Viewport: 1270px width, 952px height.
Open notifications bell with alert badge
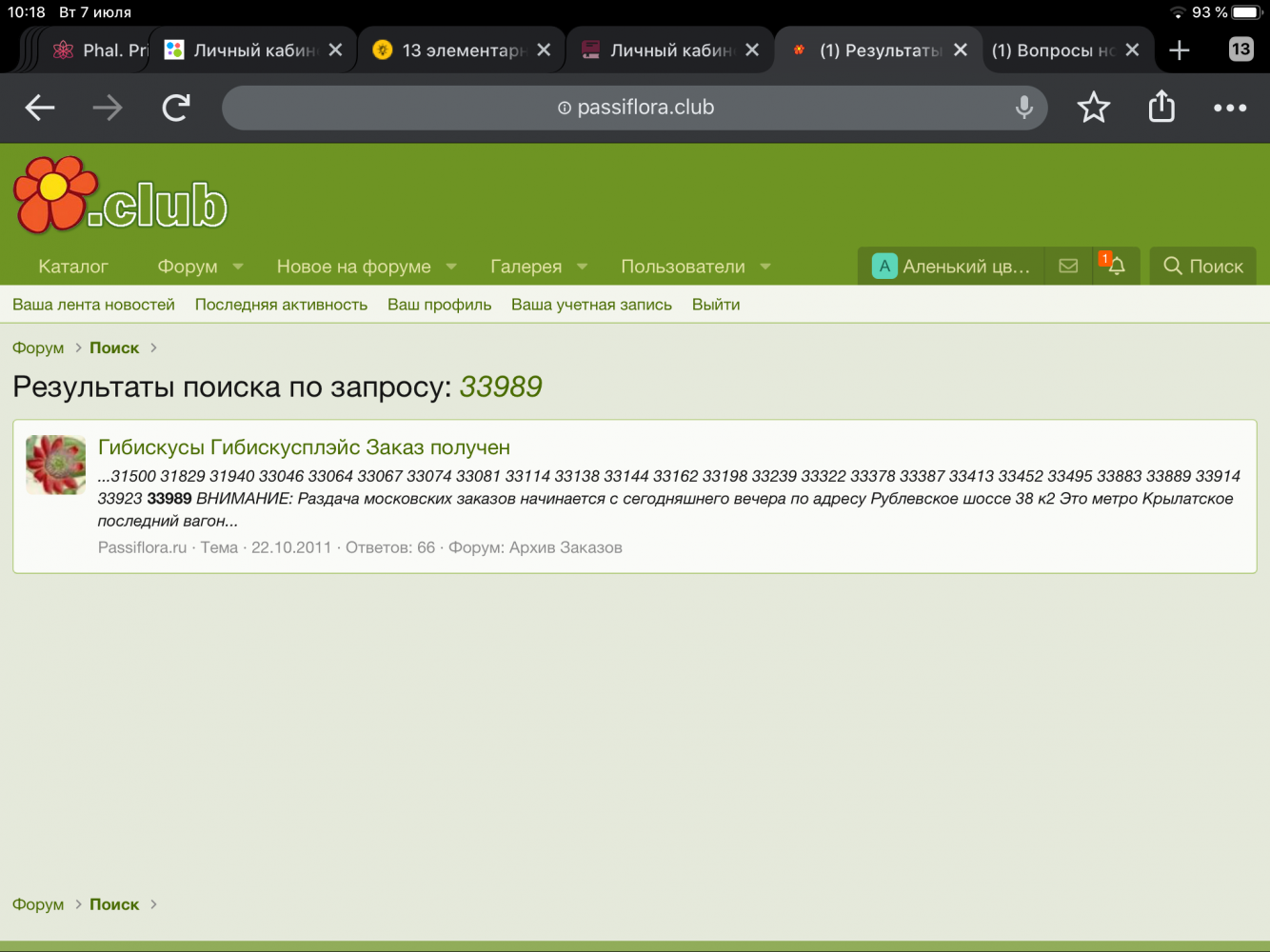[1116, 267]
